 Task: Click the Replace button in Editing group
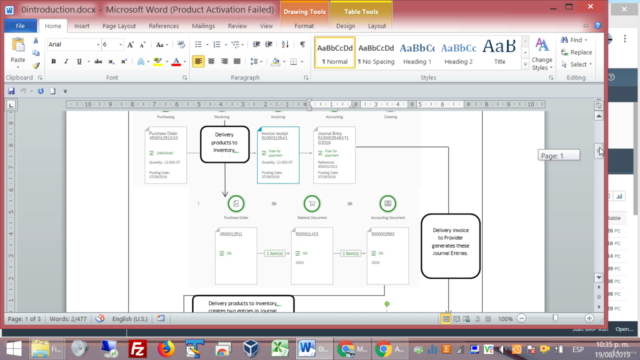pyautogui.click(x=576, y=52)
